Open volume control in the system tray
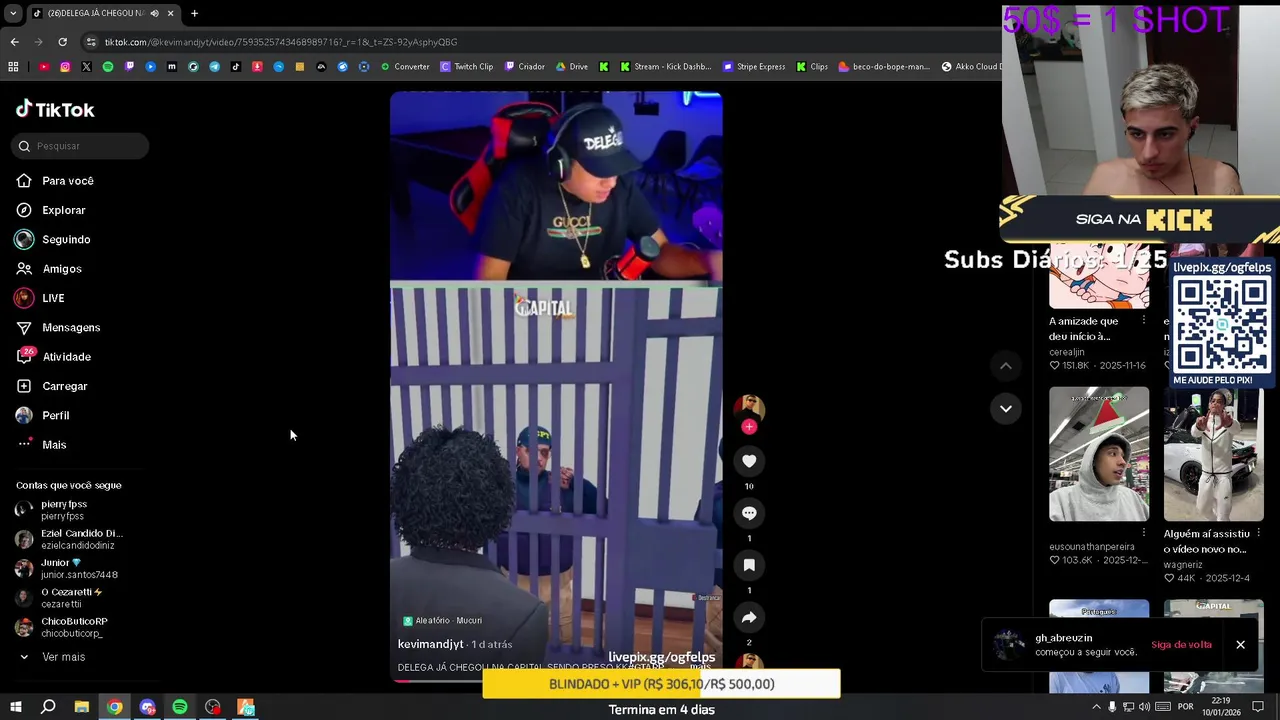This screenshot has height=720, width=1280. (x=1144, y=707)
